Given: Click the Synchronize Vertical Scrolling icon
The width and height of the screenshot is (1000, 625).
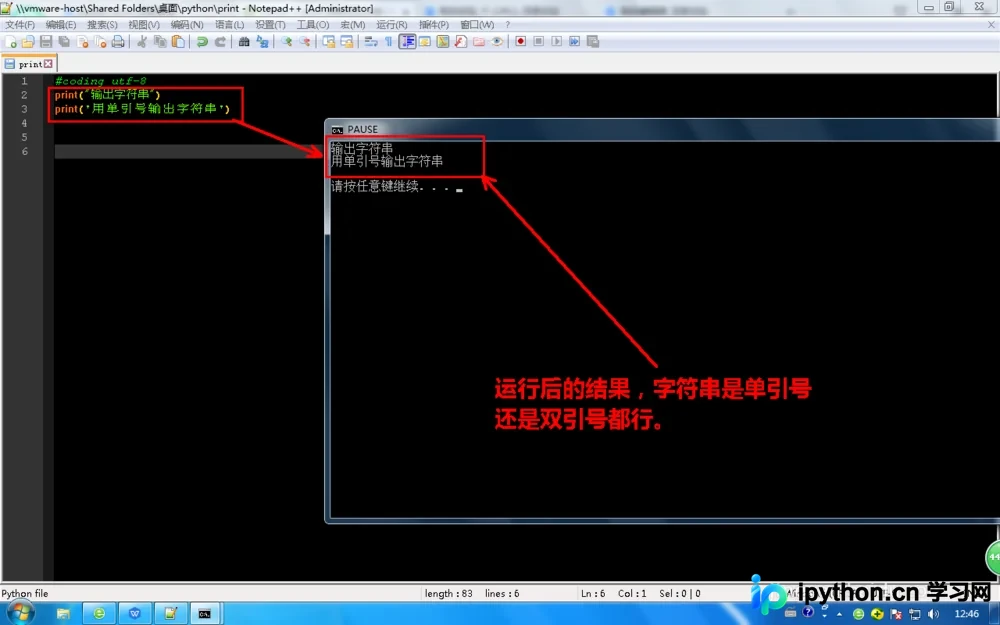Looking at the screenshot, I should 328,41.
